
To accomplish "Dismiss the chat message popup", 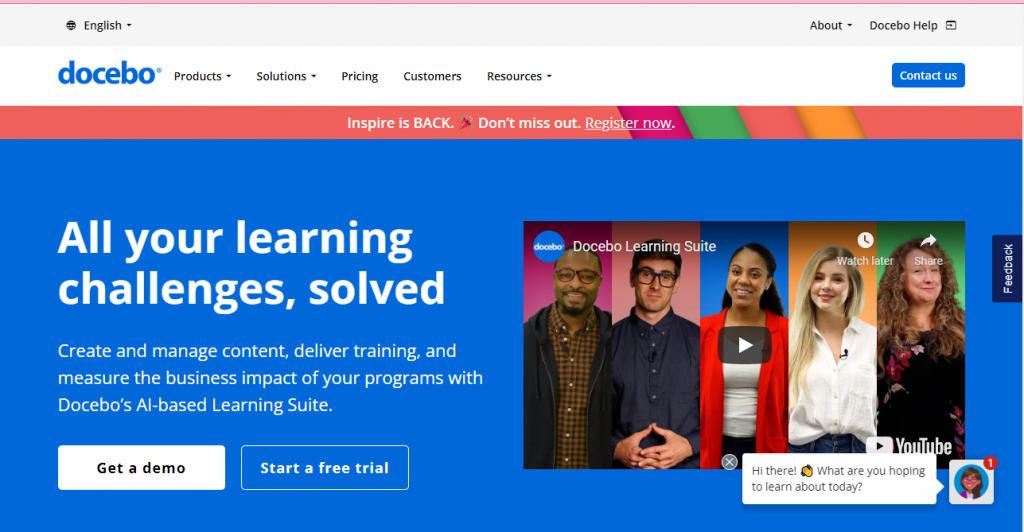I will point(729,462).
